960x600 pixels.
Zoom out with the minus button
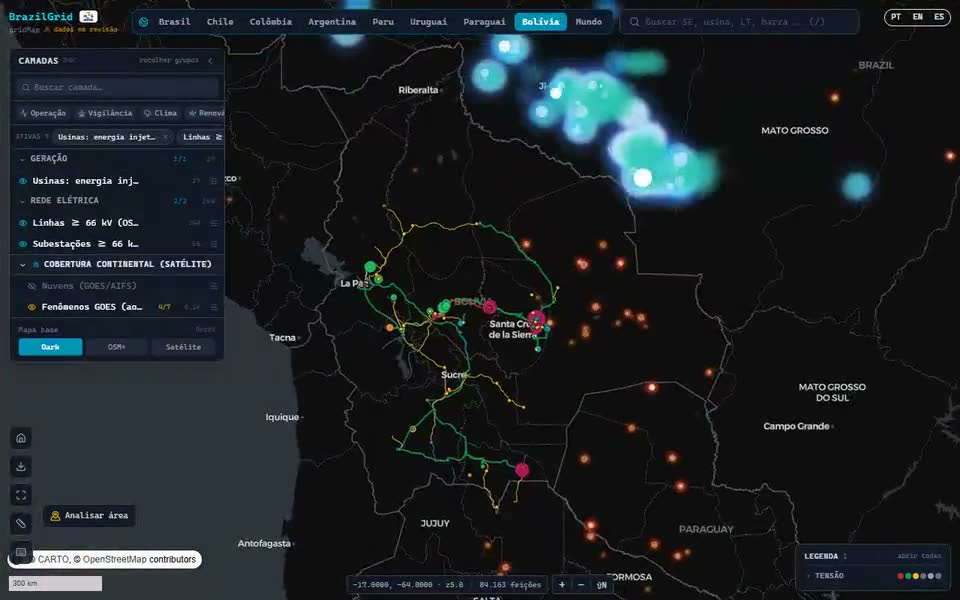pos(581,585)
